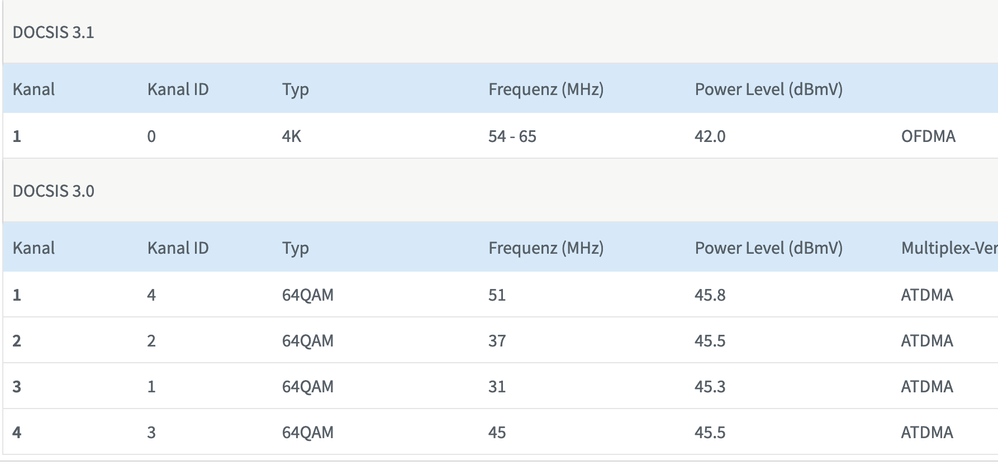Viewport: 998px width, 465px height.
Task: Select the ATDMA cell in Kanal 1 row
Action: pyautogui.click(x=927, y=295)
